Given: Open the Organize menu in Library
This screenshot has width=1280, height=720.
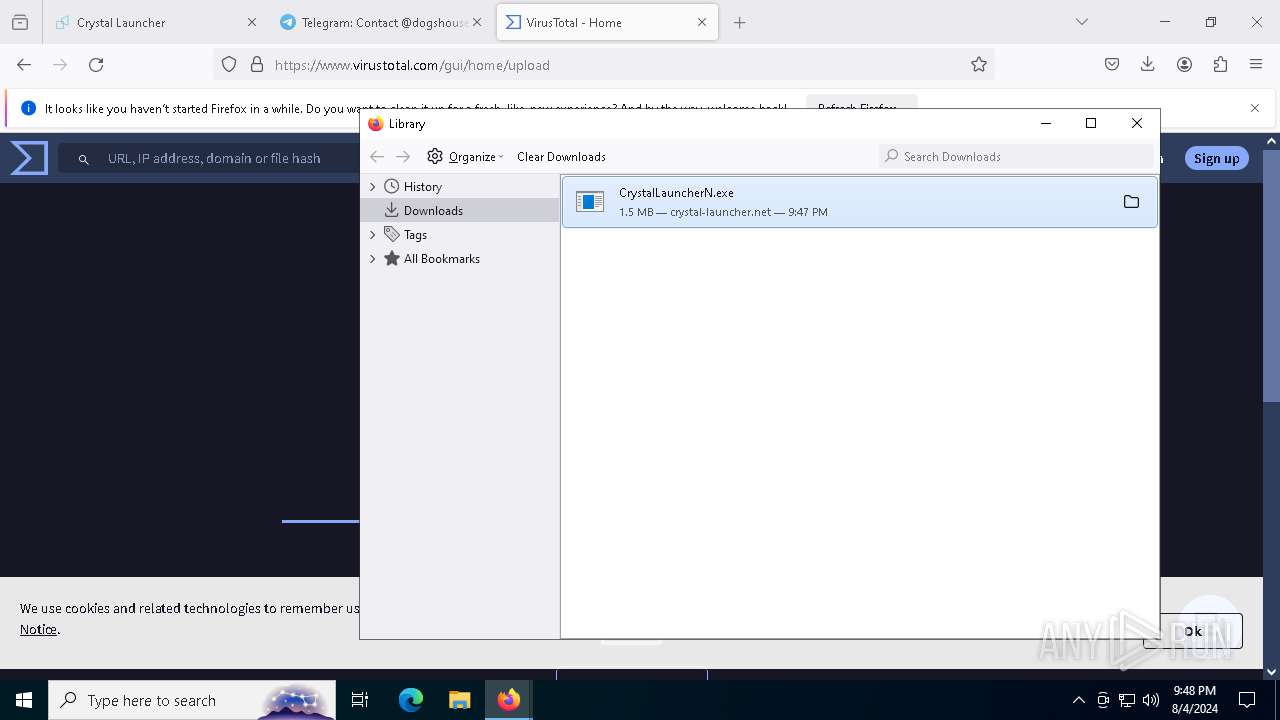Looking at the screenshot, I should tap(466, 156).
